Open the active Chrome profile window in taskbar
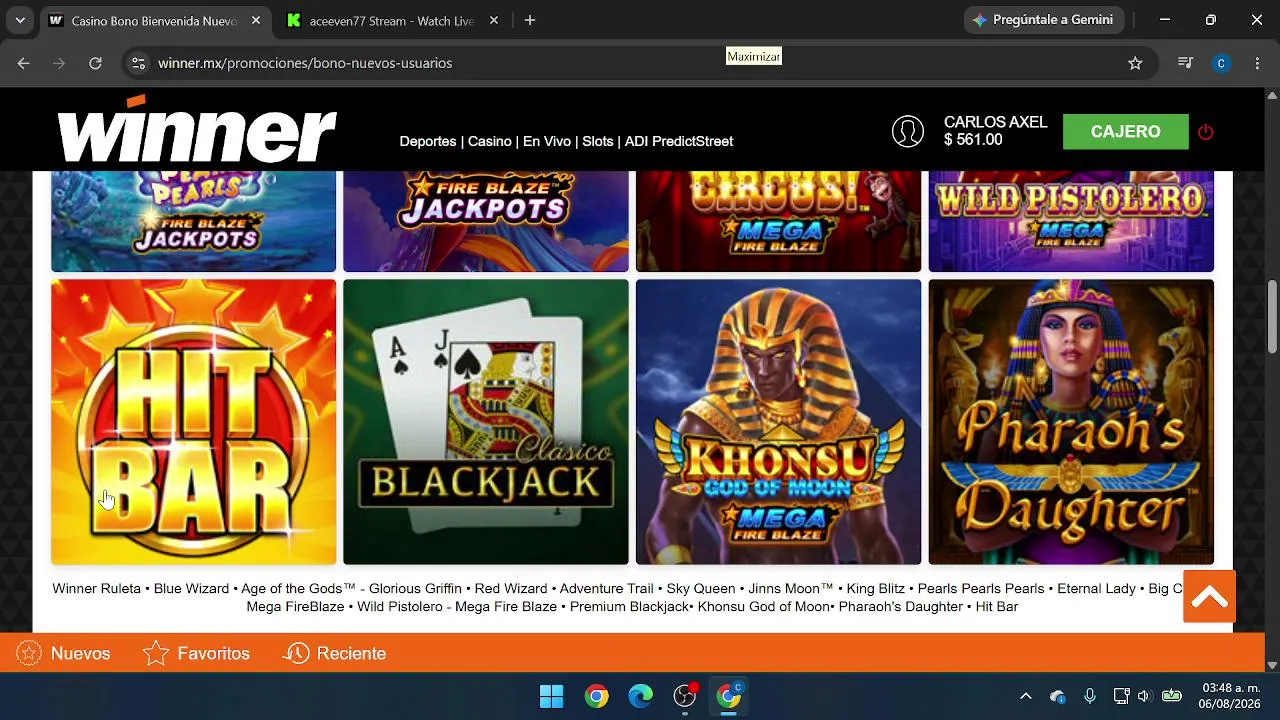Viewport: 1280px width, 720px height. tap(730, 696)
